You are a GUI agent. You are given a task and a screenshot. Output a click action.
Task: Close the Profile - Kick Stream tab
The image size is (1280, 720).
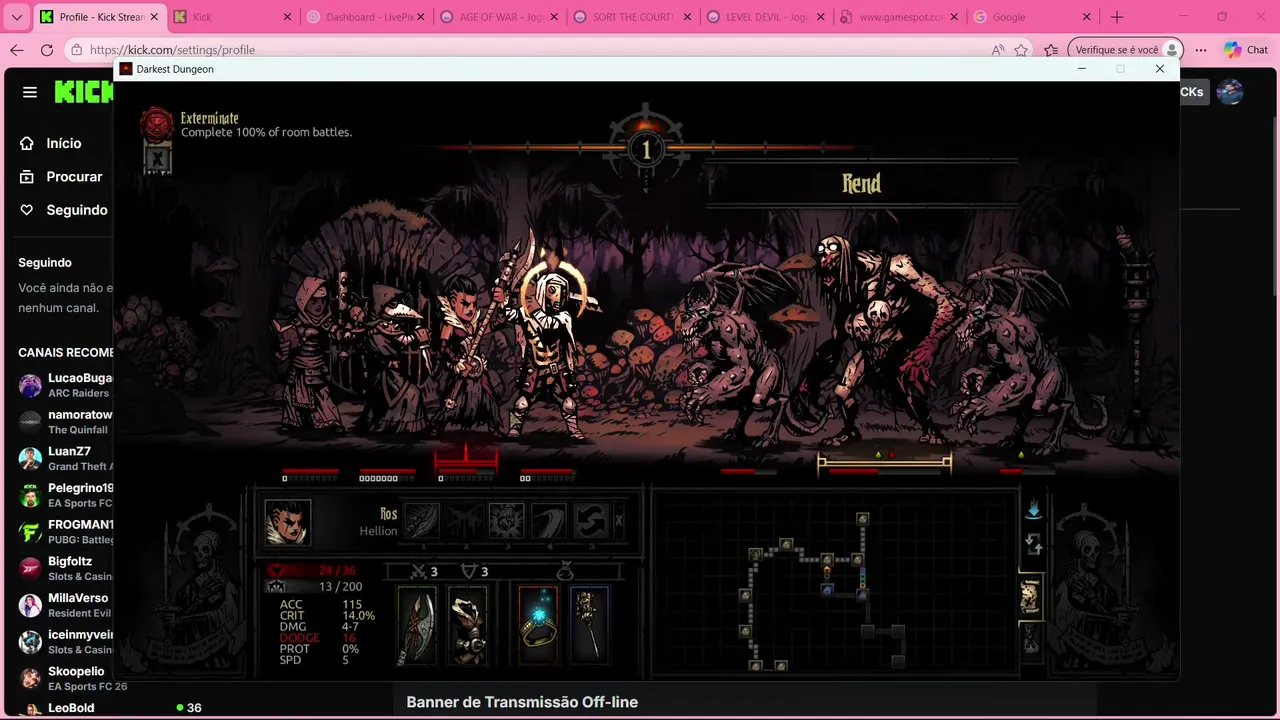tap(154, 17)
